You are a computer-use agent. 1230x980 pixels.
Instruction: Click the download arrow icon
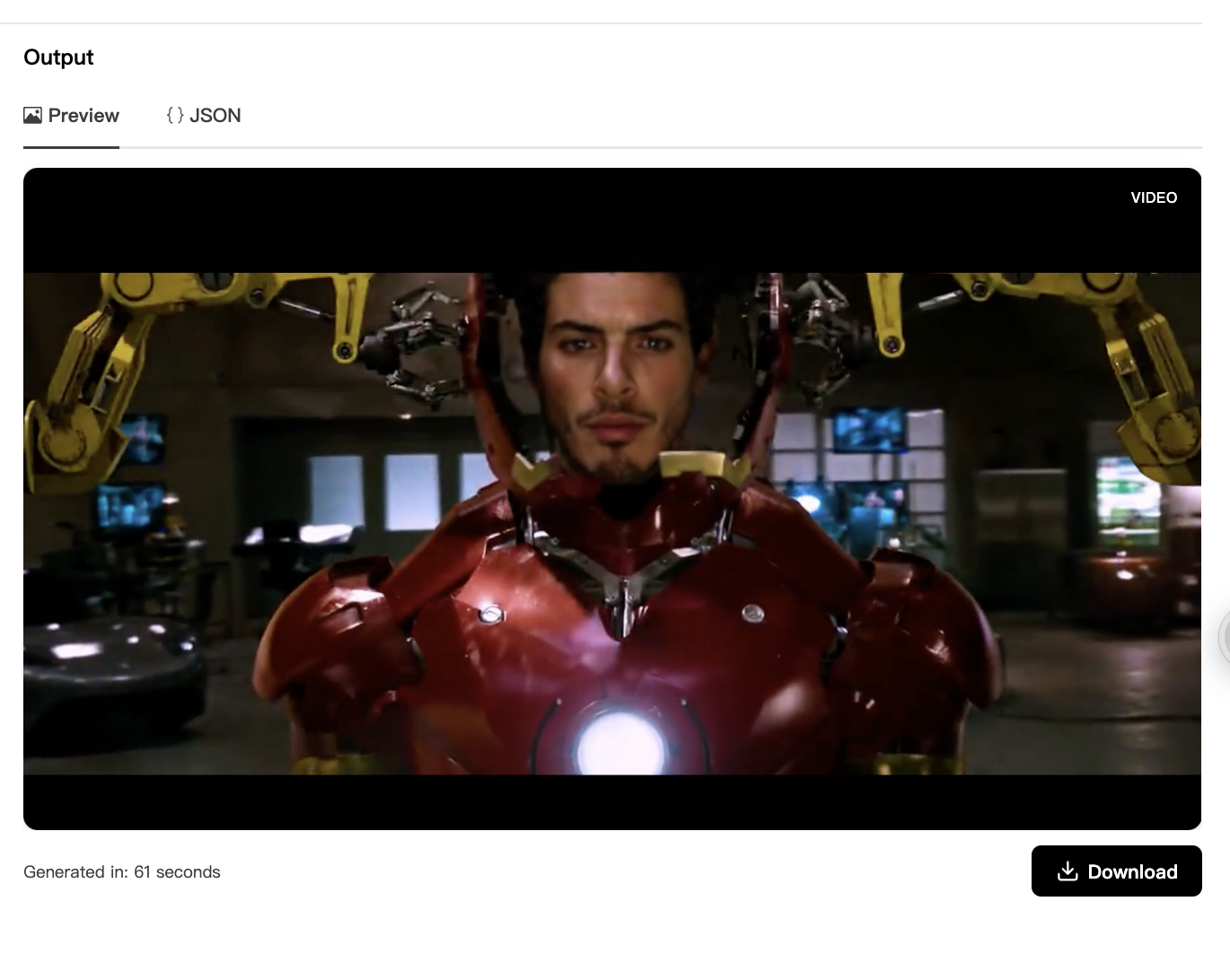1067,871
